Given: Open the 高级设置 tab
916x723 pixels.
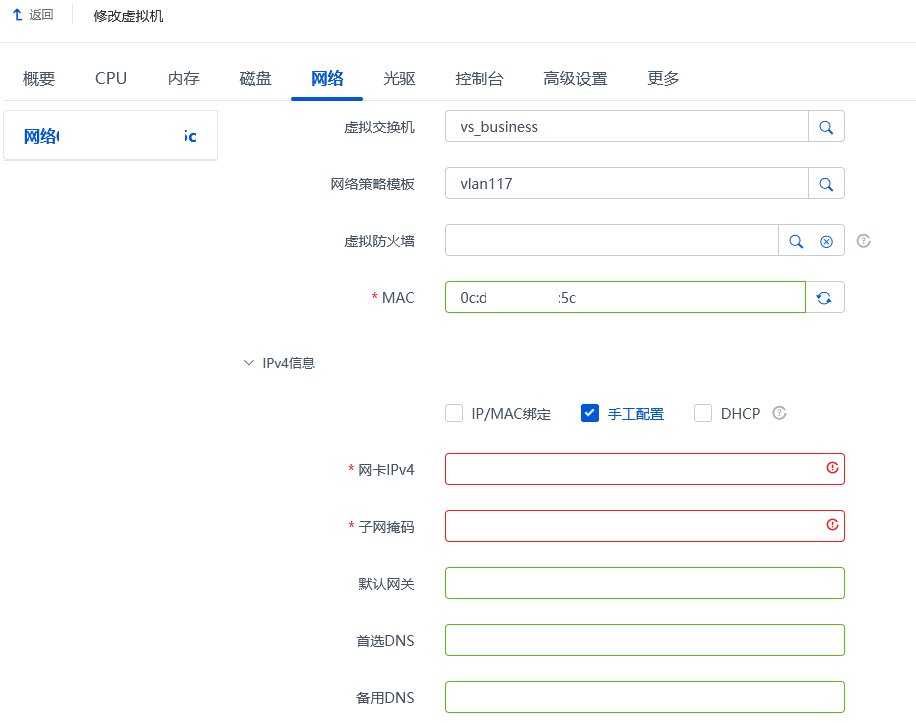Looking at the screenshot, I should point(575,79).
